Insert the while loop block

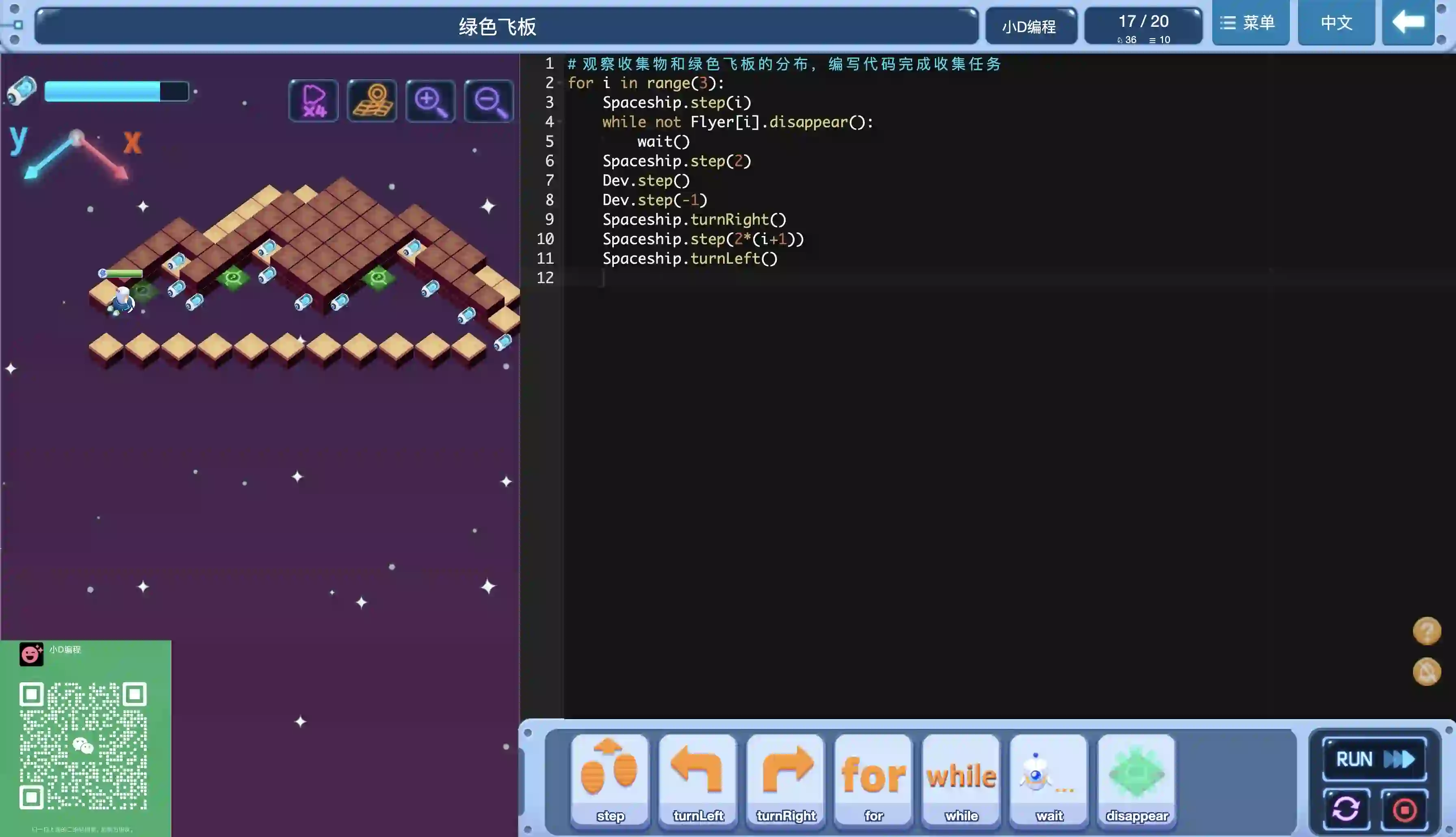(961, 779)
